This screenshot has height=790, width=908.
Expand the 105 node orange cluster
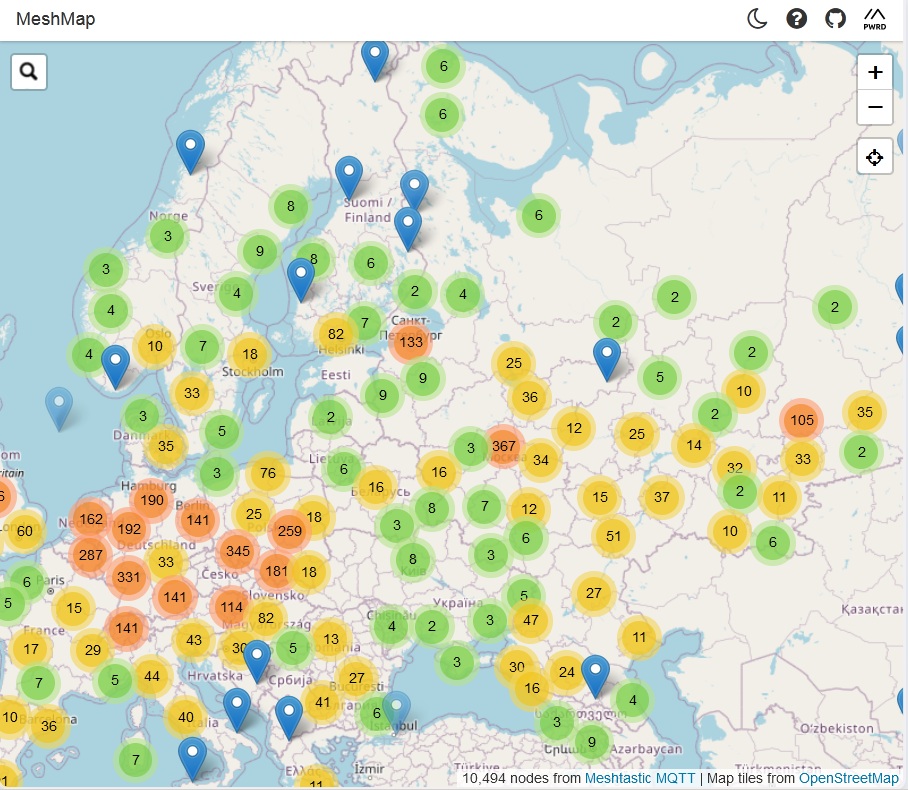[801, 420]
